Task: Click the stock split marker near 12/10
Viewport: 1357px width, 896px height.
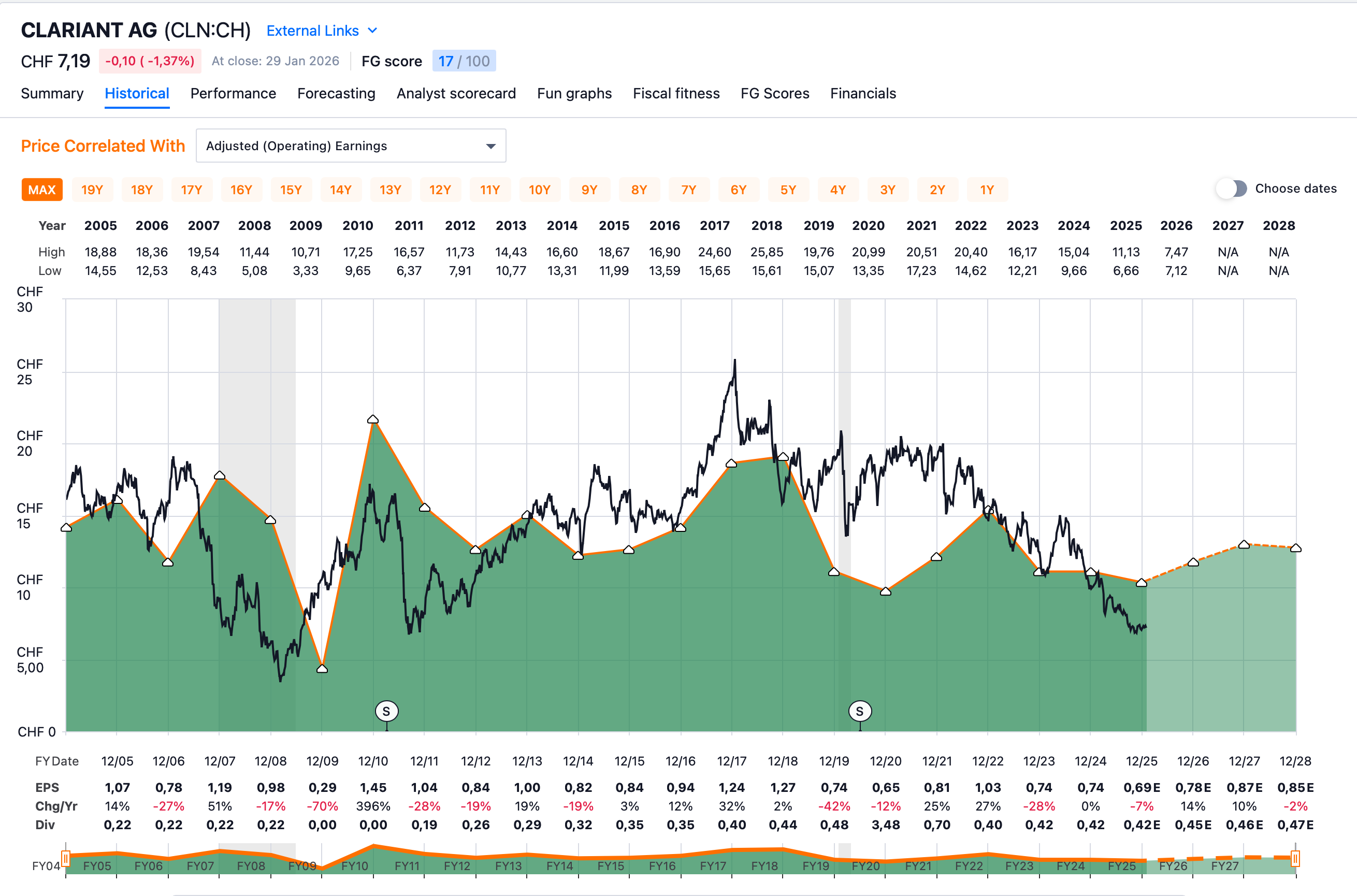Action: tap(386, 712)
